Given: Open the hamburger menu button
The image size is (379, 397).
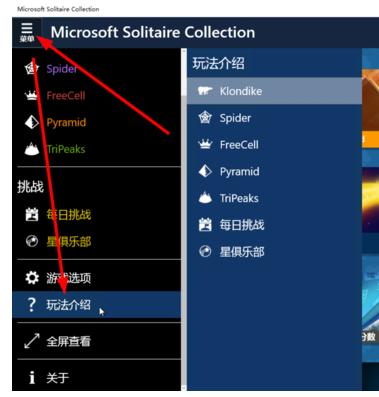Looking at the screenshot, I should click(x=27, y=32).
